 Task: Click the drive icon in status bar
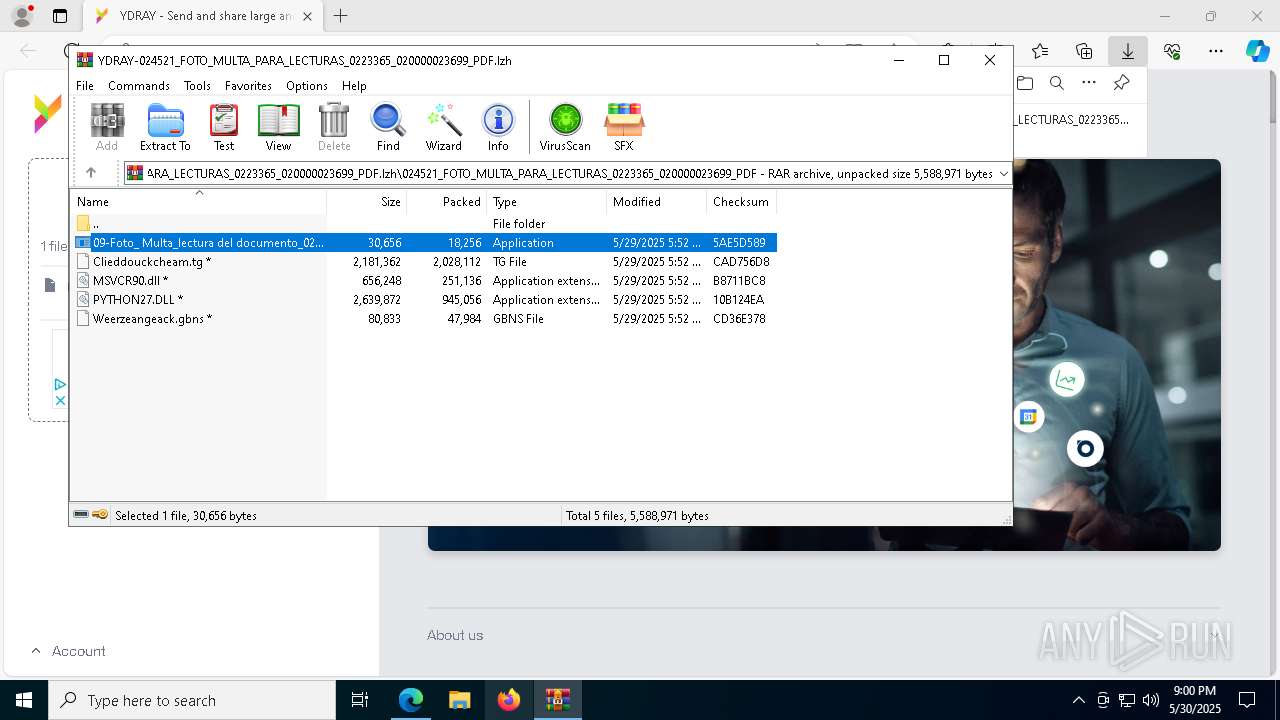pos(81,515)
